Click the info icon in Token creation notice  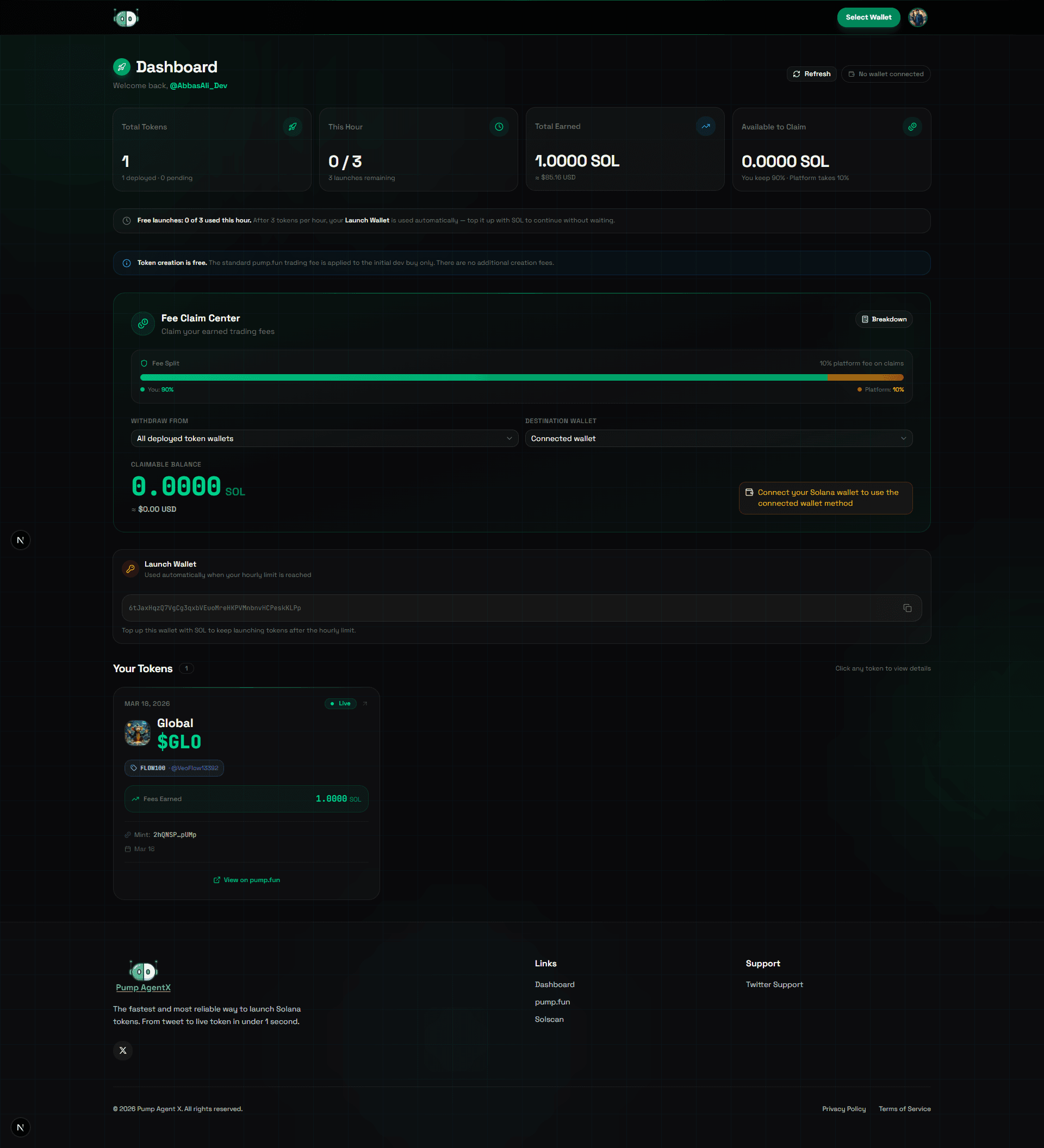(127, 263)
